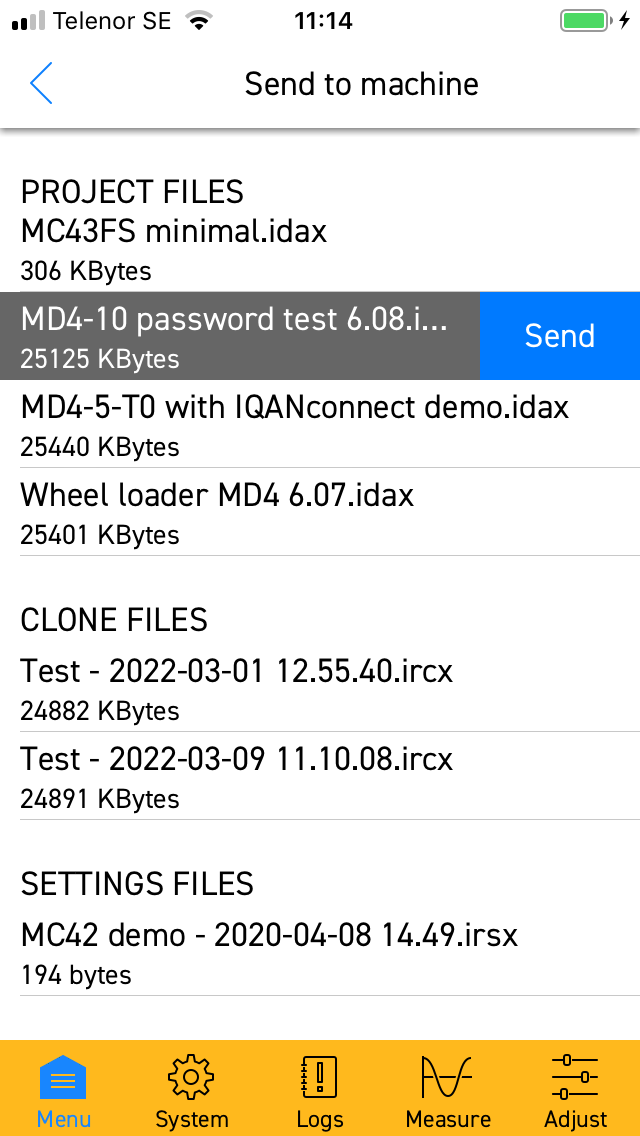Select MD4-10 password test 6.08 file

pos(240,335)
